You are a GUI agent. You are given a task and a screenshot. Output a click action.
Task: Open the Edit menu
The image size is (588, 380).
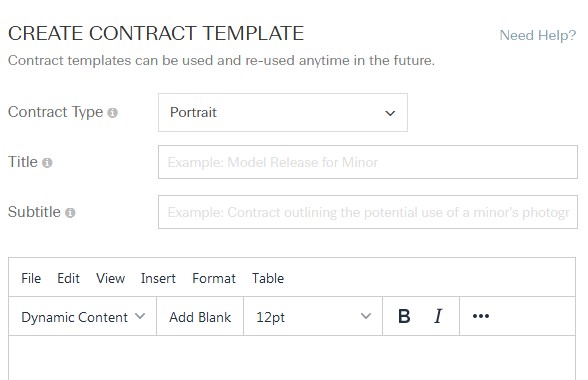click(68, 278)
